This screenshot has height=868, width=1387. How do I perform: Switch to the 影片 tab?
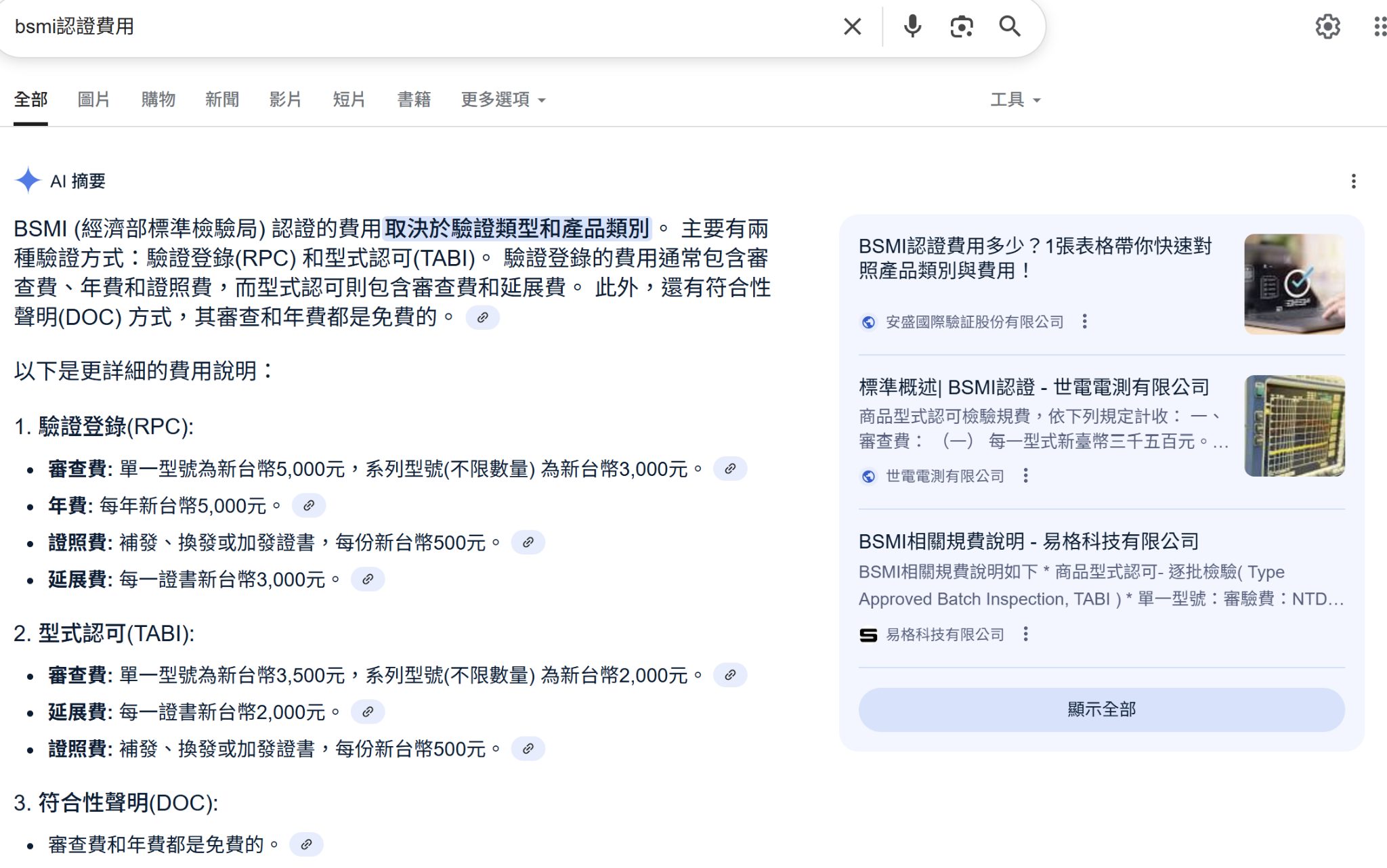[285, 100]
